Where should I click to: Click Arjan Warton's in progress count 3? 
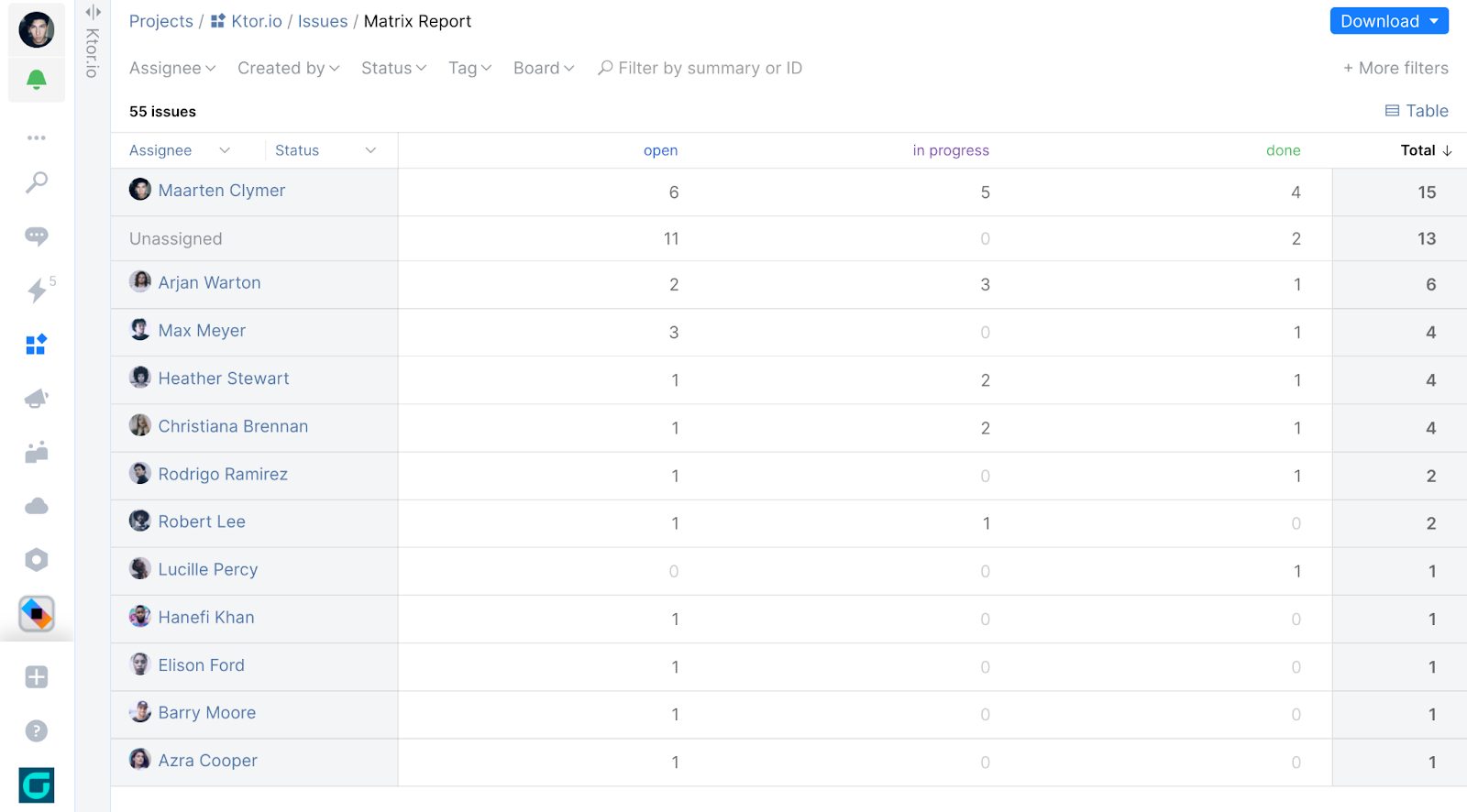(x=986, y=284)
